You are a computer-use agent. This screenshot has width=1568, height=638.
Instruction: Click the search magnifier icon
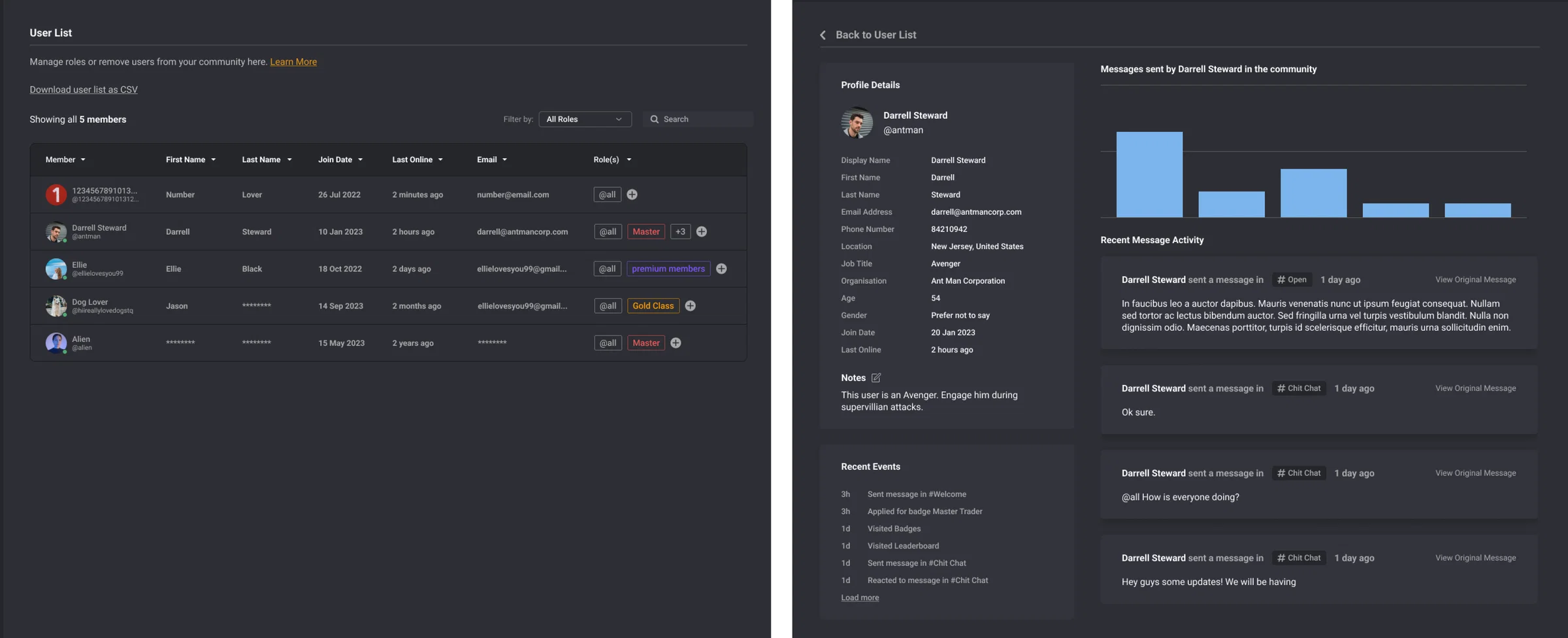click(654, 119)
